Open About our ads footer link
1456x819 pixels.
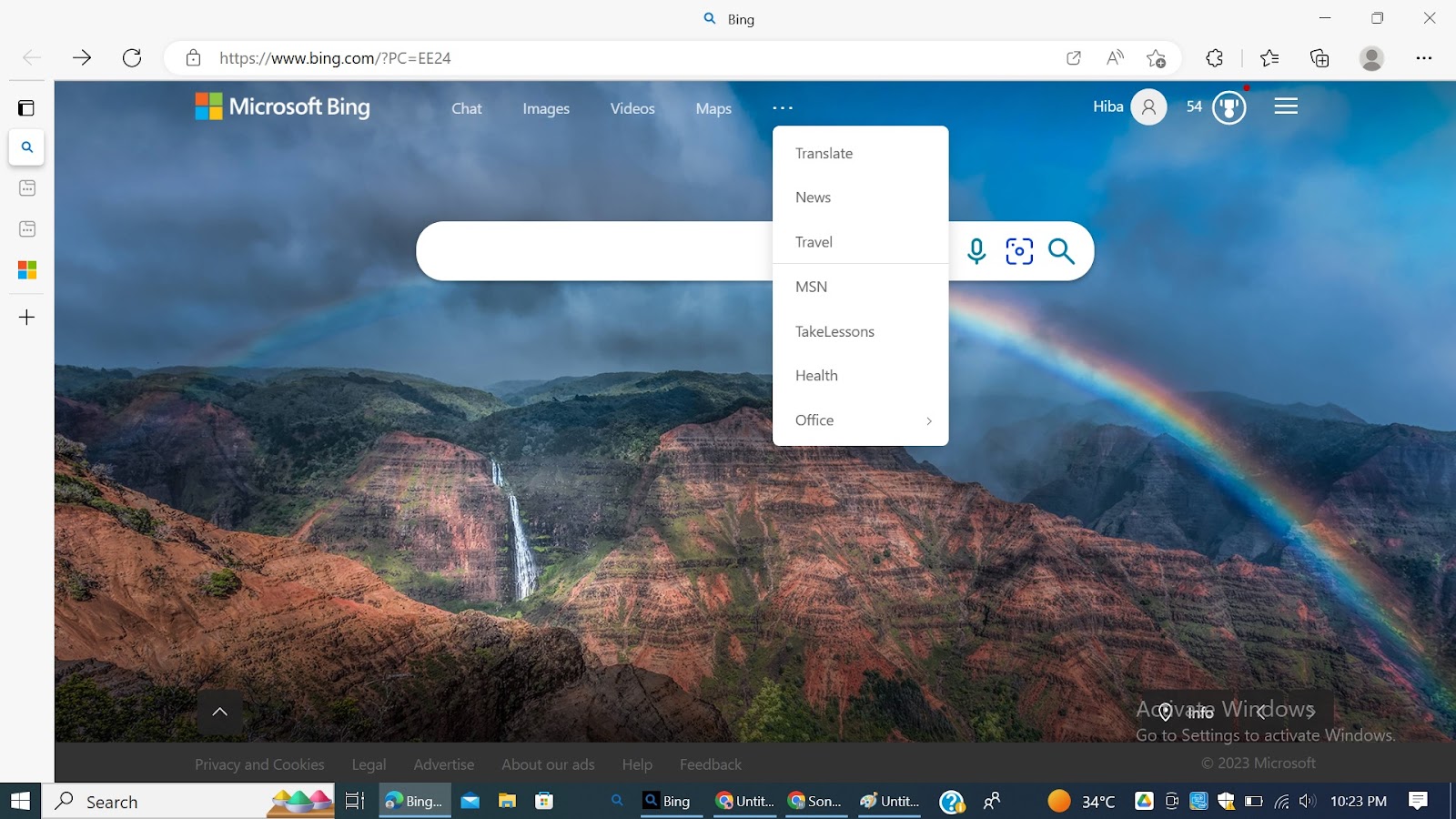click(548, 764)
